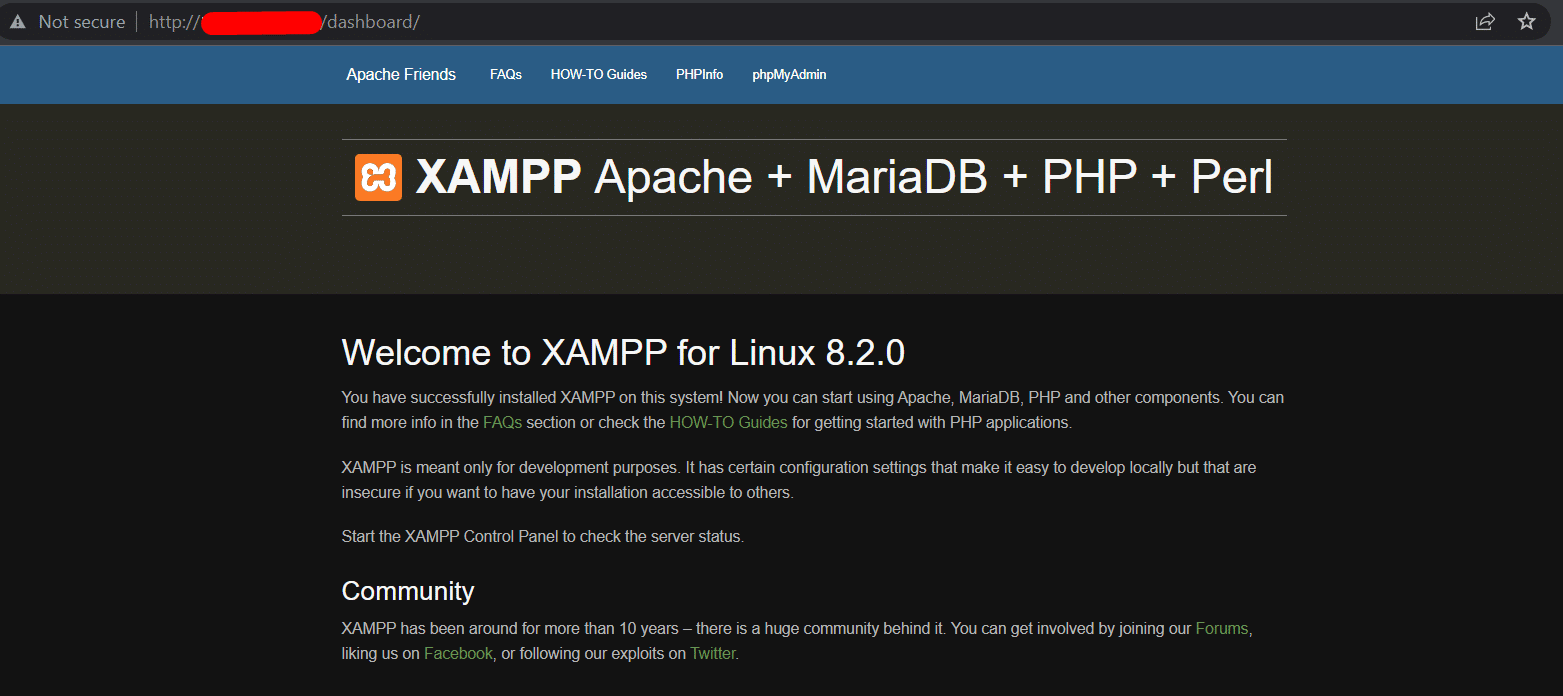Open the Forums link in the Community section
Viewport: 1563px width, 696px height.
(x=1221, y=628)
